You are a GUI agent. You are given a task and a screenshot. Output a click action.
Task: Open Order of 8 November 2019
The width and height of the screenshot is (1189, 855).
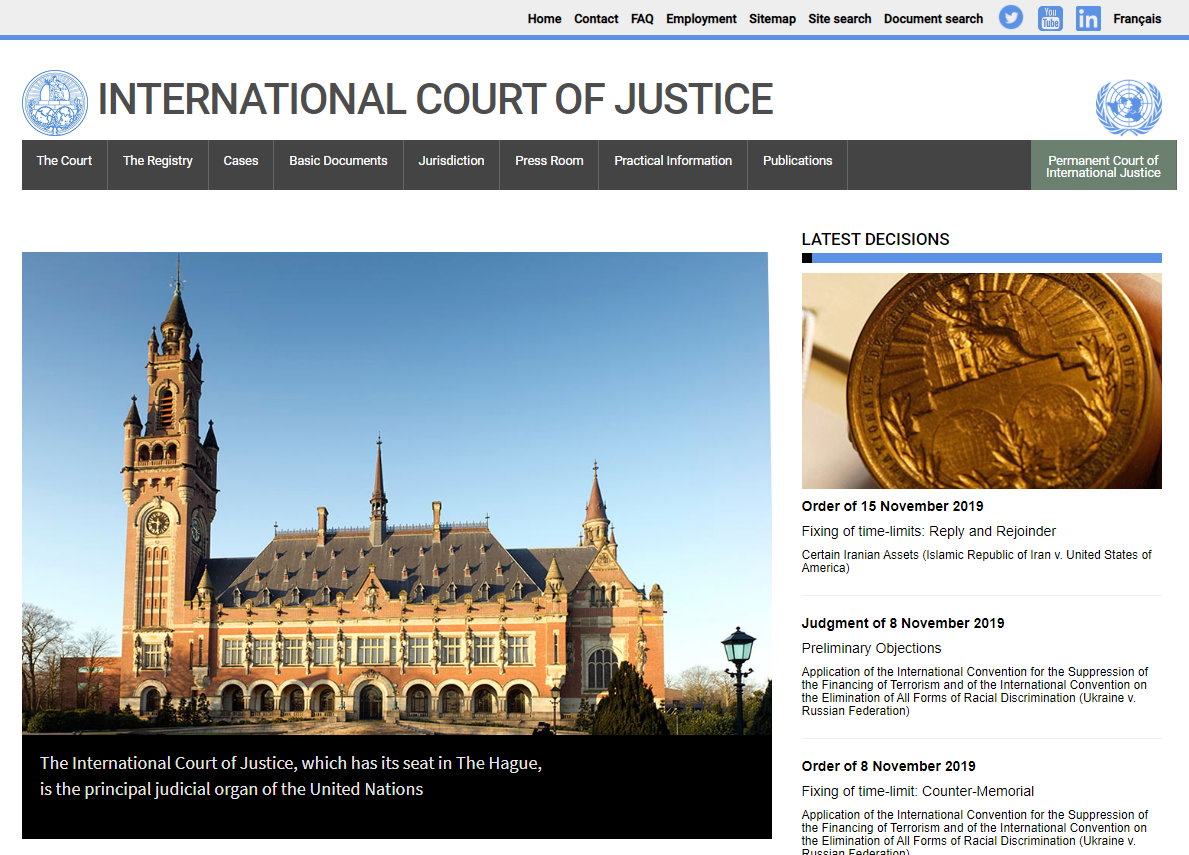[x=889, y=766]
